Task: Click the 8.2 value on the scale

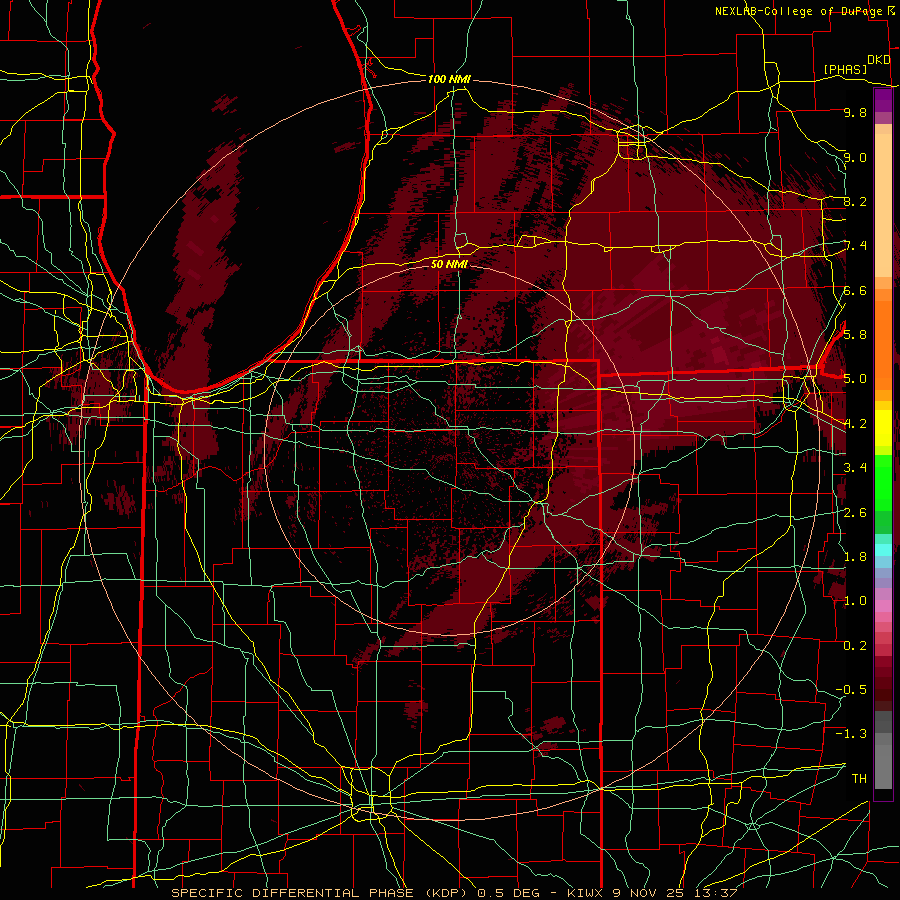Action: pos(855,201)
